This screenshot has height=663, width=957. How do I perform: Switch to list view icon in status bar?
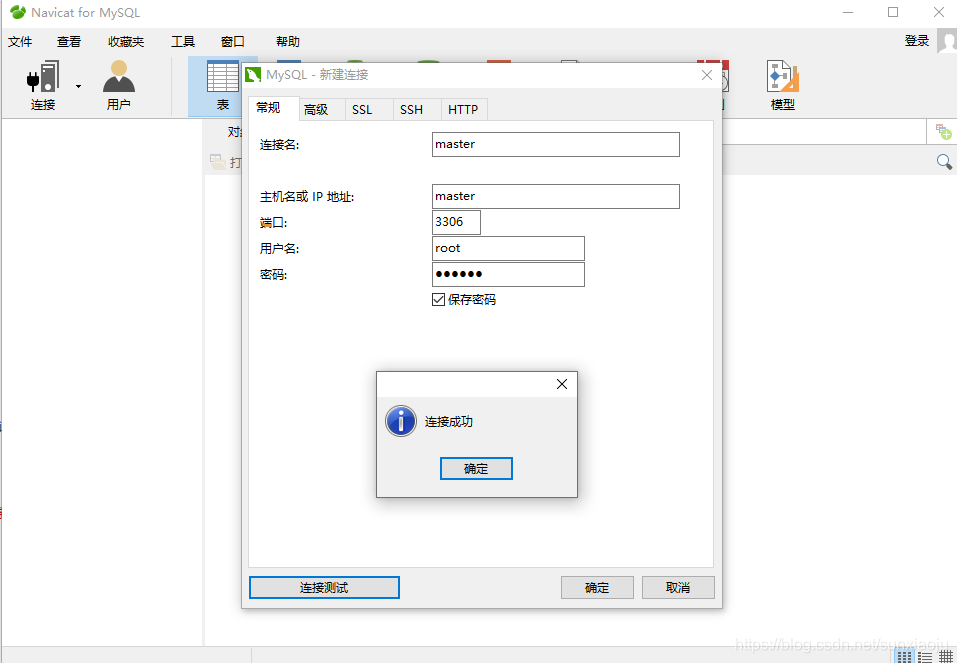tap(925, 656)
